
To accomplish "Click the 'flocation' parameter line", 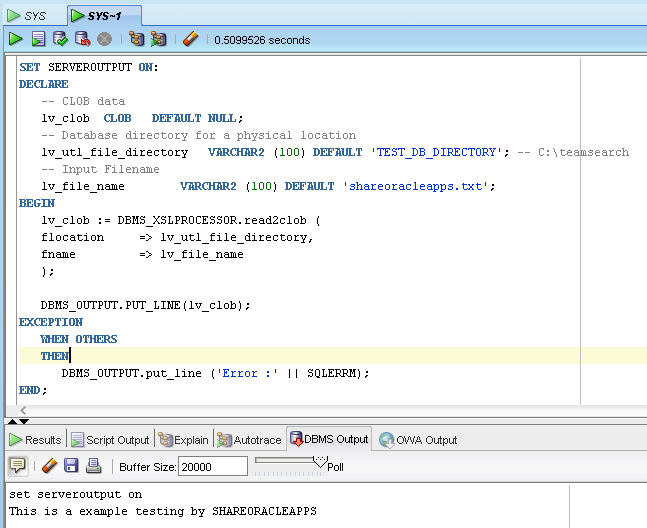I will pos(177,237).
